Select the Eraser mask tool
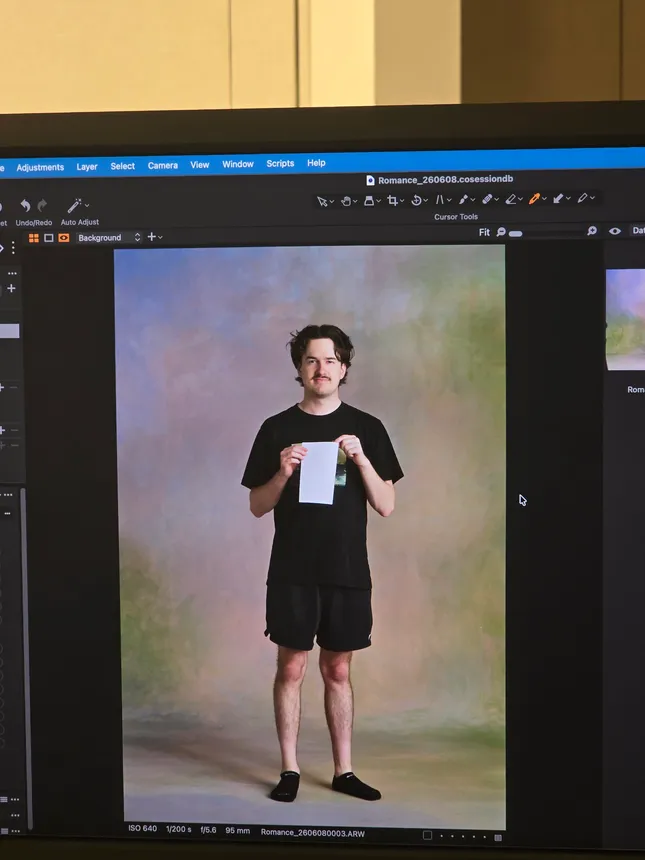The height and width of the screenshot is (860, 645). pyautogui.click(x=511, y=199)
